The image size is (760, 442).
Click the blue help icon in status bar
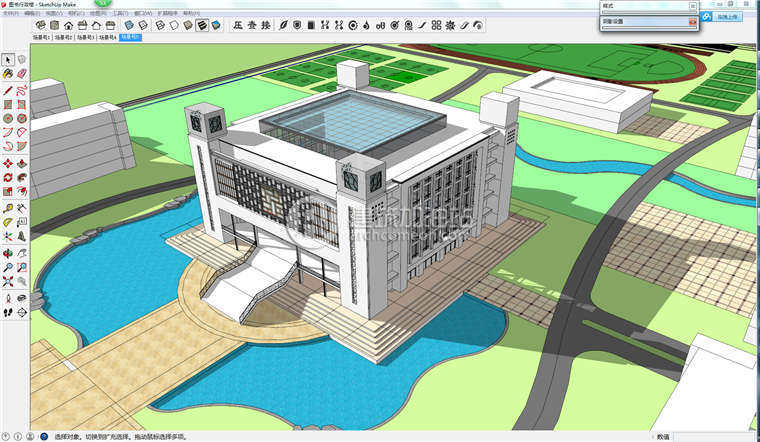[x=44, y=436]
